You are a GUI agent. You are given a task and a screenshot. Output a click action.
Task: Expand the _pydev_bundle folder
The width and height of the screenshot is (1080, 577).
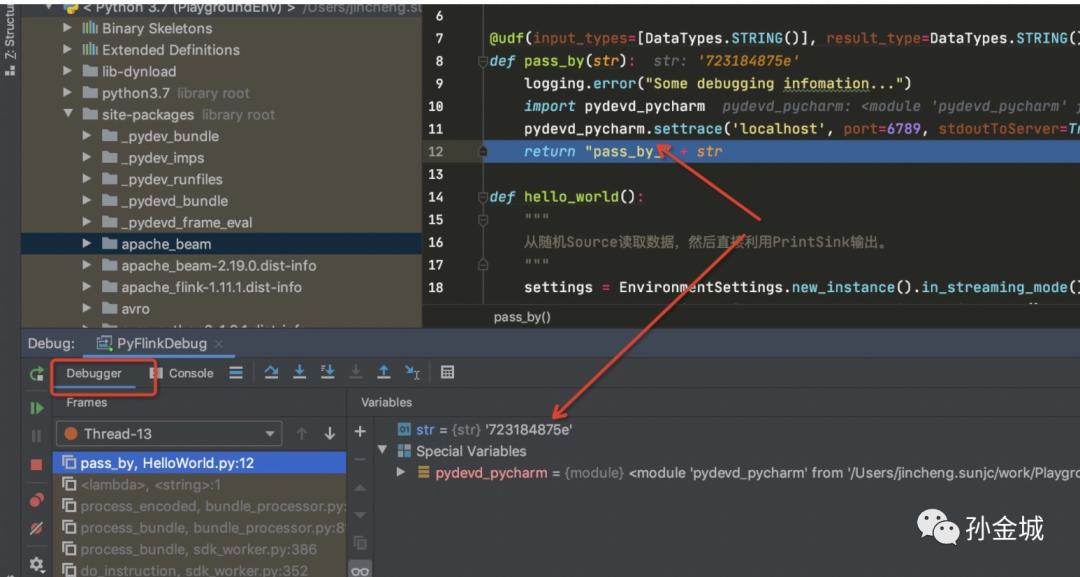click(87, 136)
